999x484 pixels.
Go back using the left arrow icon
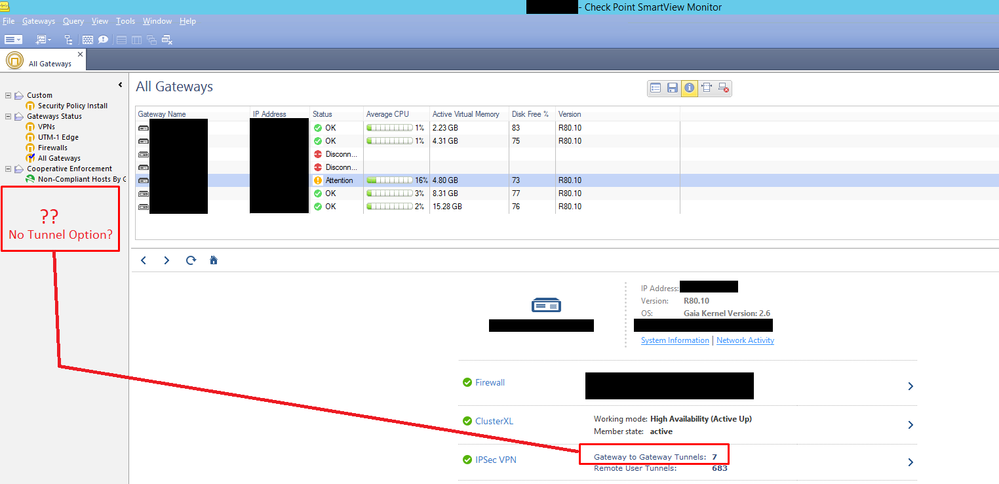pyautogui.click(x=144, y=260)
